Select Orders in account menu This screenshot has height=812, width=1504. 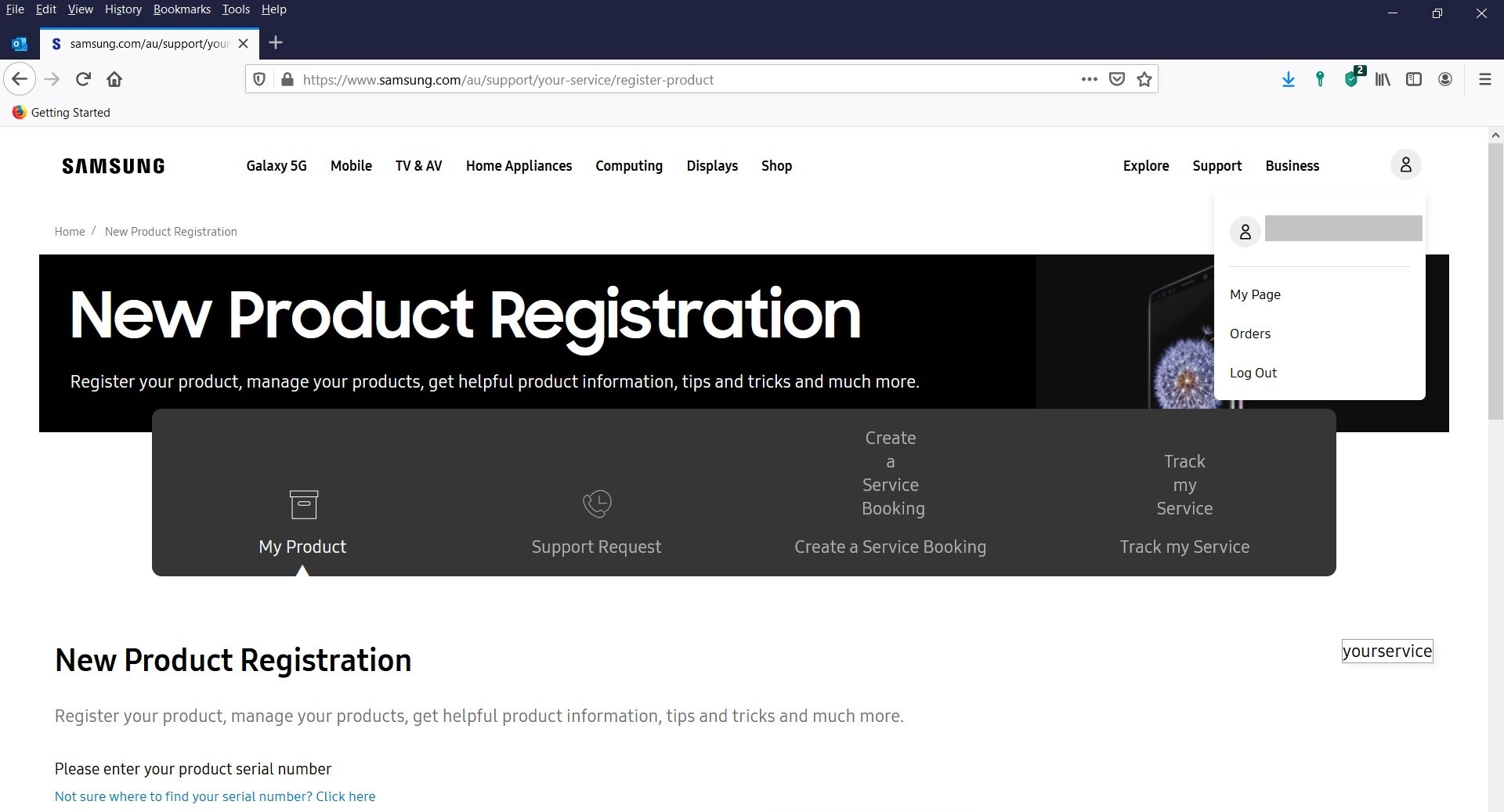pyautogui.click(x=1250, y=334)
